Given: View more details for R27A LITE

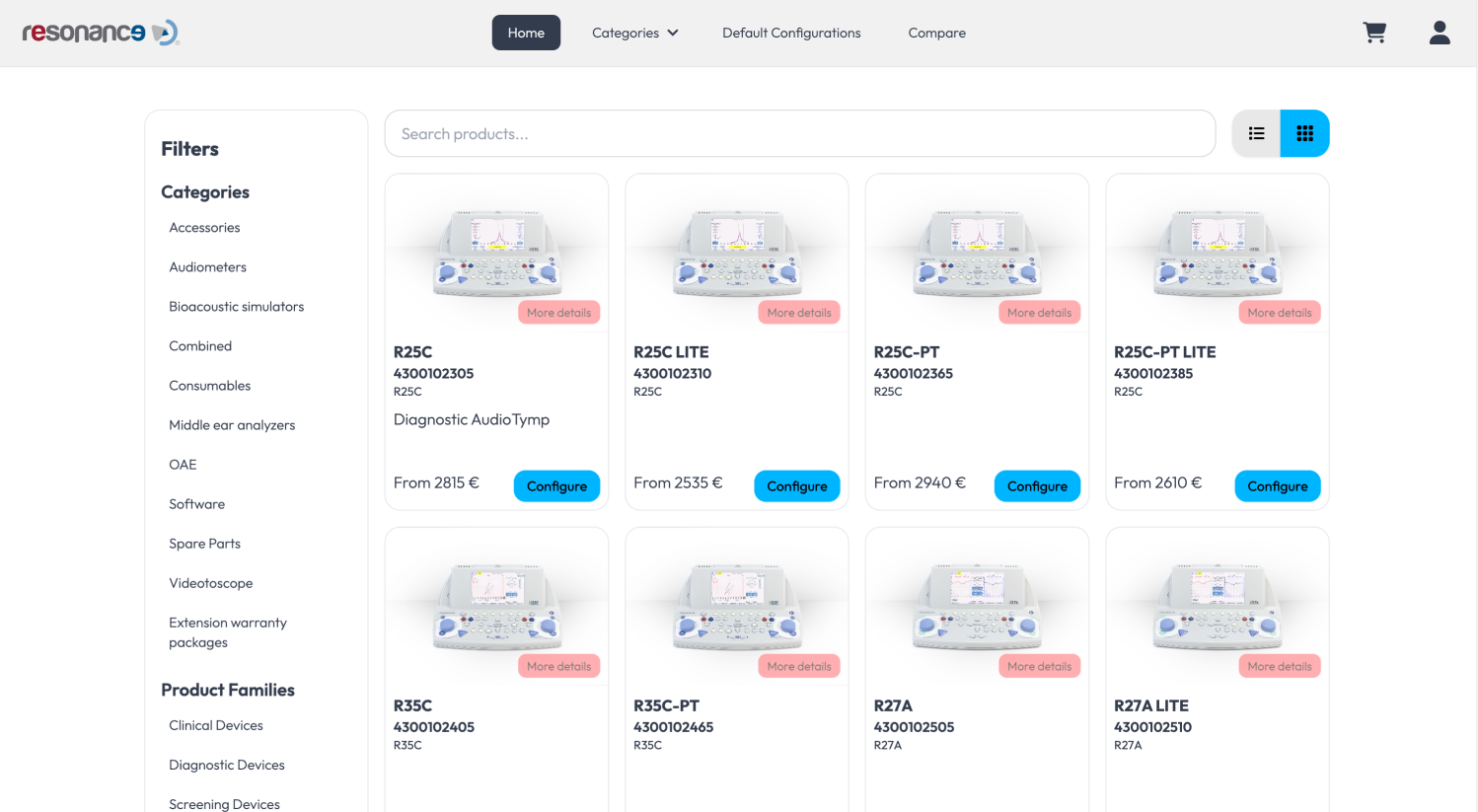Looking at the screenshot, I should pyautogui.click(x=1280, y=666).
